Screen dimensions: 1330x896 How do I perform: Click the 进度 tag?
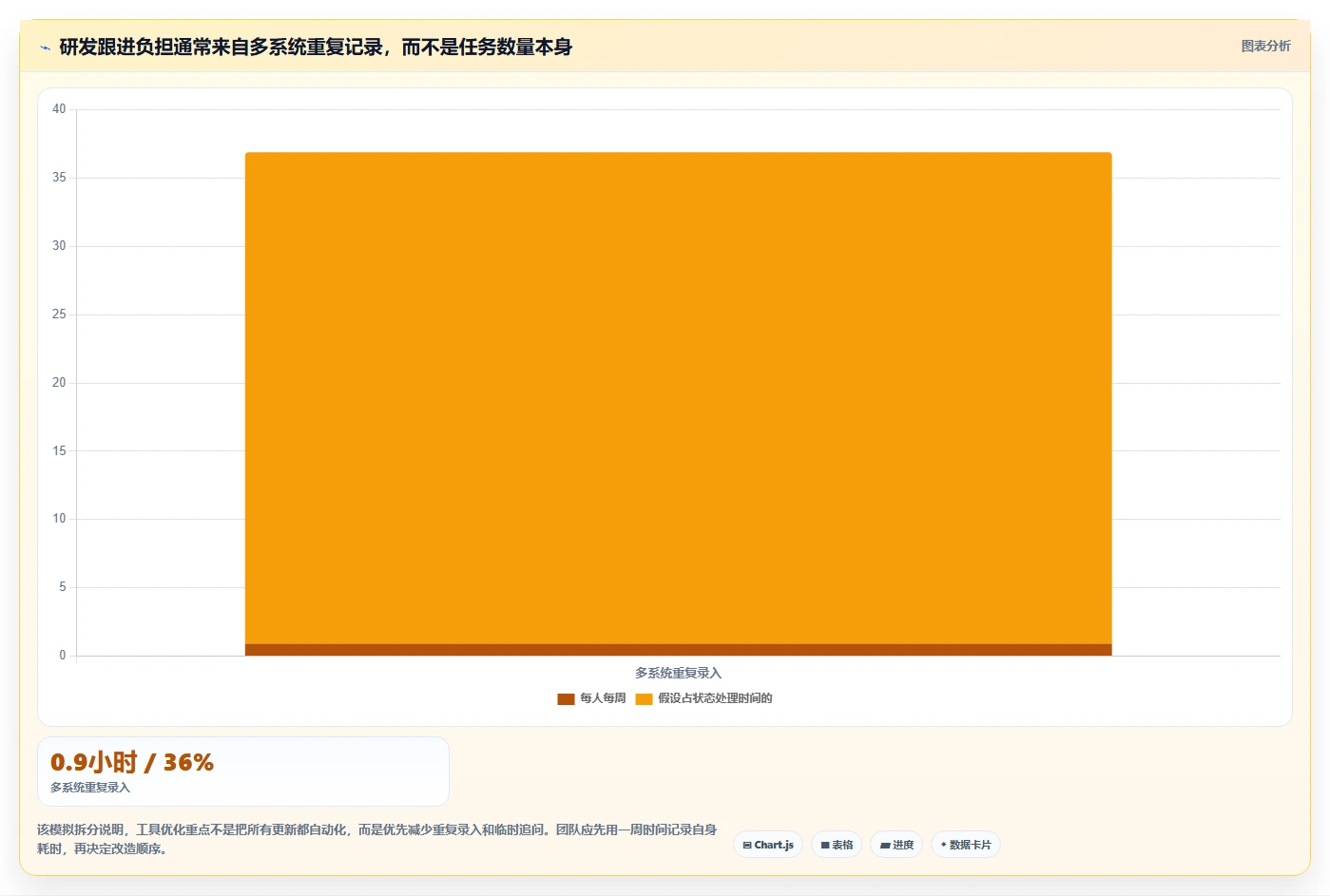coord(896,845)
